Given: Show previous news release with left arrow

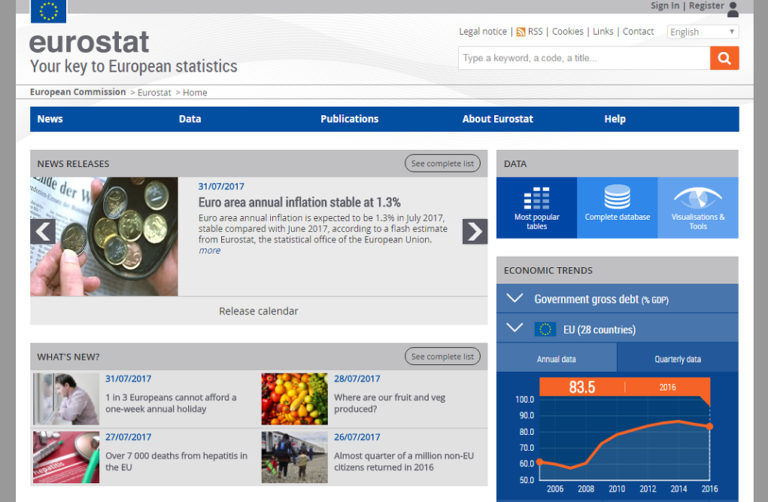Looking at the screenshot, I should (43, 231).
